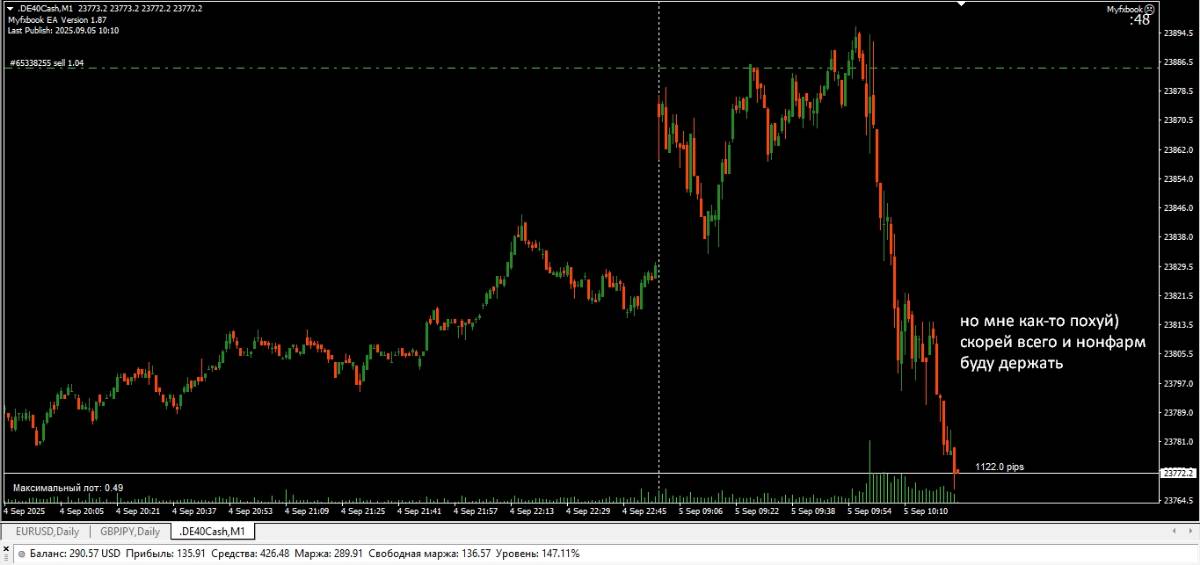Click the Максимальный лот: 0.49 label

tap(68, 487)
